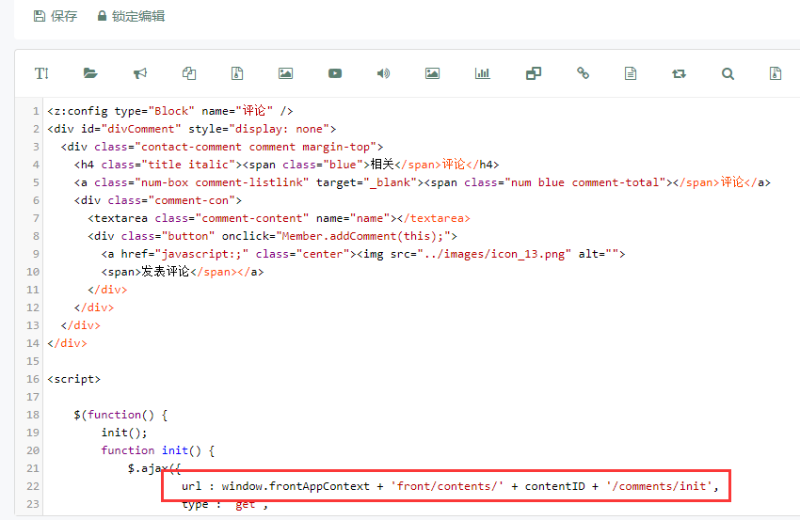800x520 pixels.
Task: Click the Save button
Action: [x=55, y=16]
